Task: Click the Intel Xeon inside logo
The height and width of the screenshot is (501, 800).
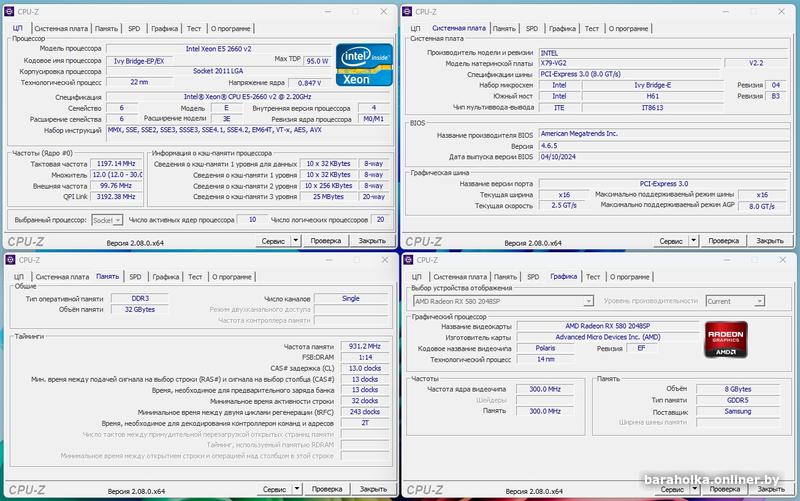Action: [364, 64]
